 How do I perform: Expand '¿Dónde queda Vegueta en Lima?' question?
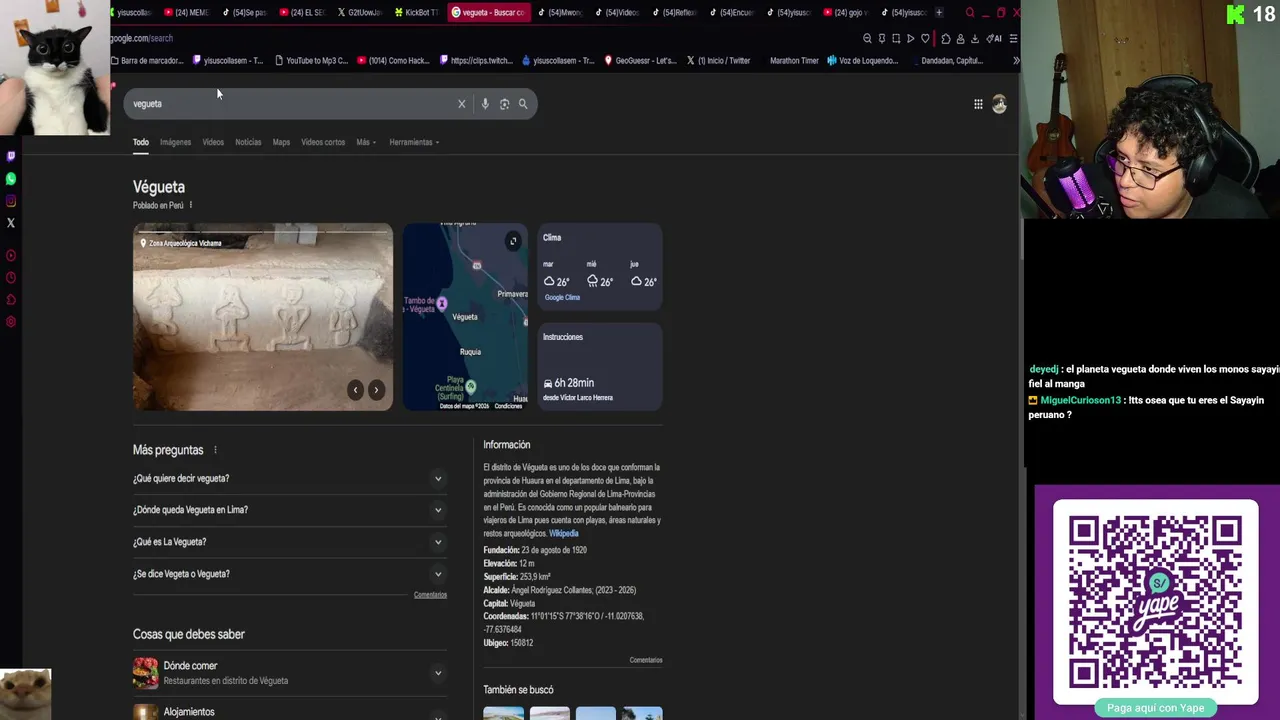288,510
